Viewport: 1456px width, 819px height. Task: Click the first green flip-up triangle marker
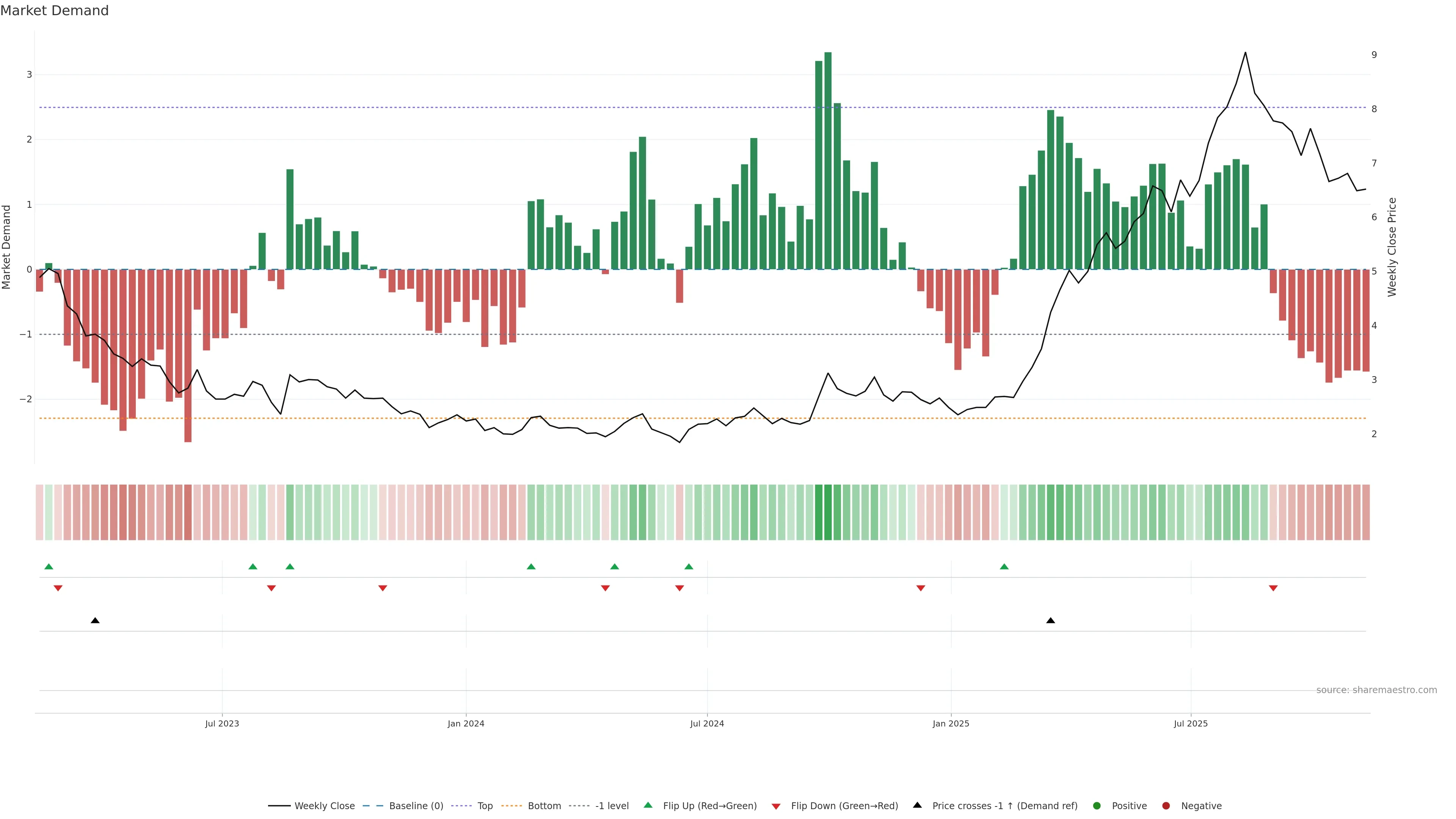[x=49, y=566]
